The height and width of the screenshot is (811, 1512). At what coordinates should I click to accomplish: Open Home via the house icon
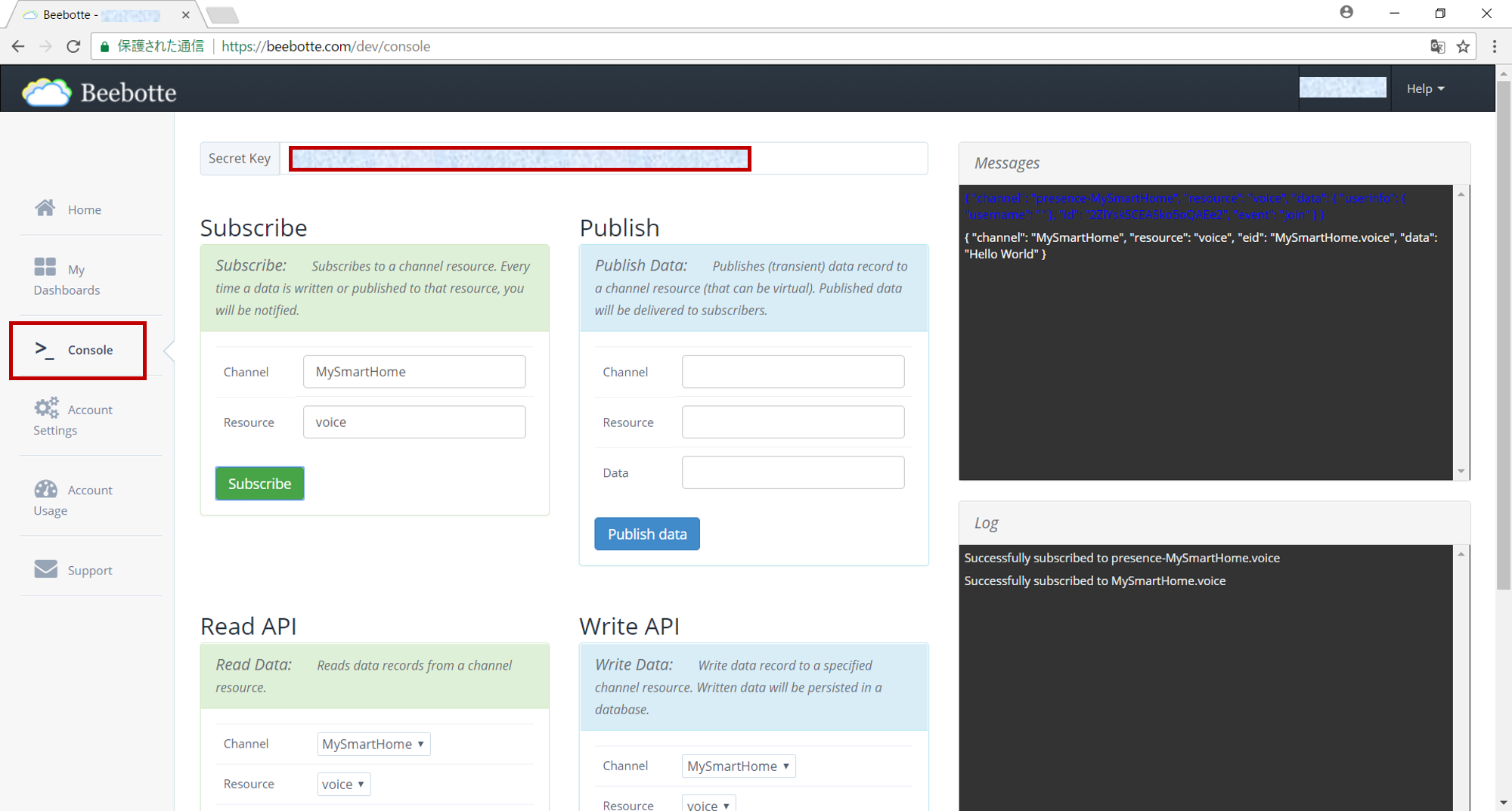pyautogui.click(x=45, y=208)
